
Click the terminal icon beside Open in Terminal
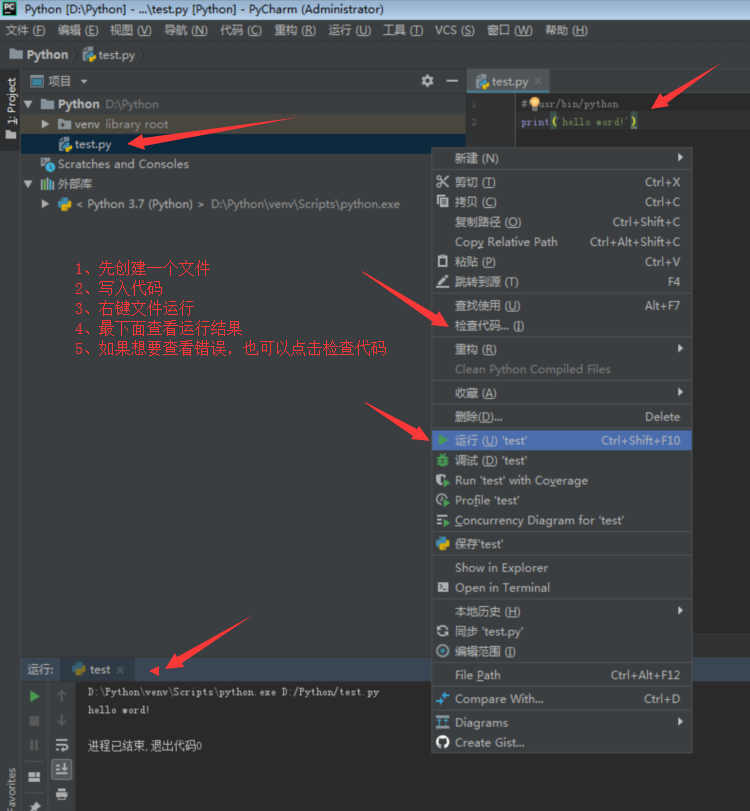[443, 587]
